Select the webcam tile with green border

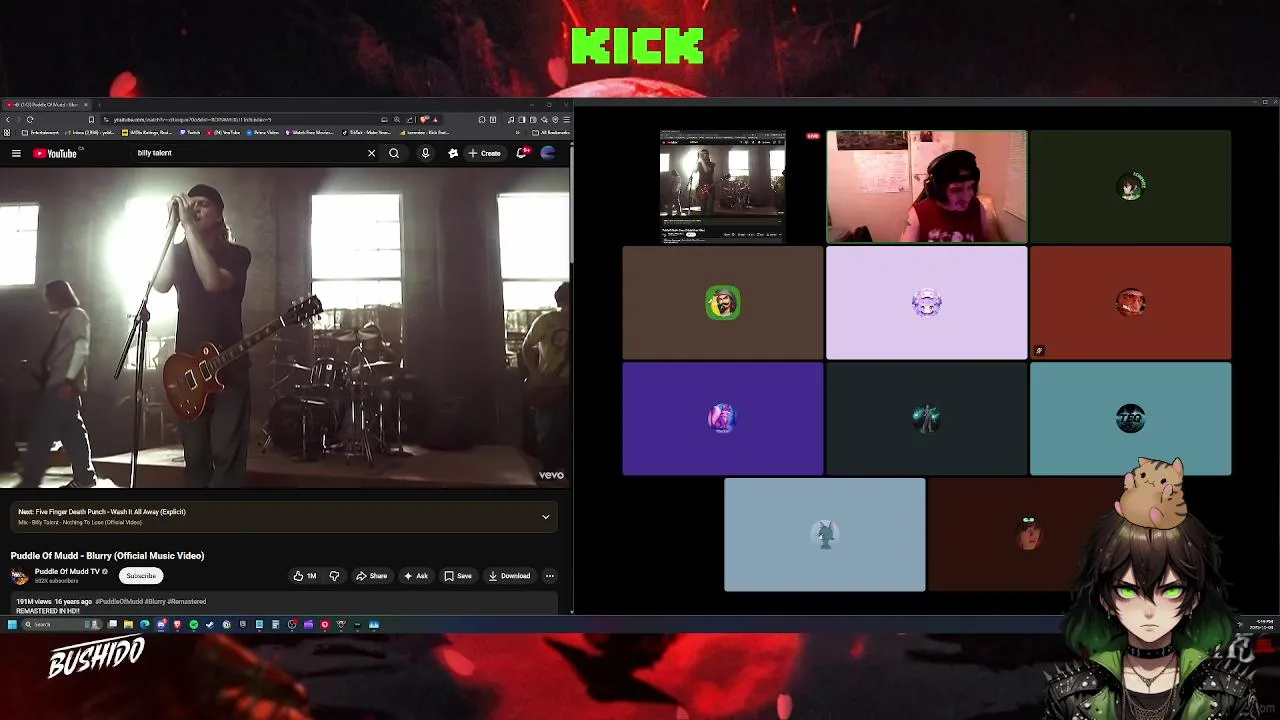pyautogui.click(x=926, y=186)
